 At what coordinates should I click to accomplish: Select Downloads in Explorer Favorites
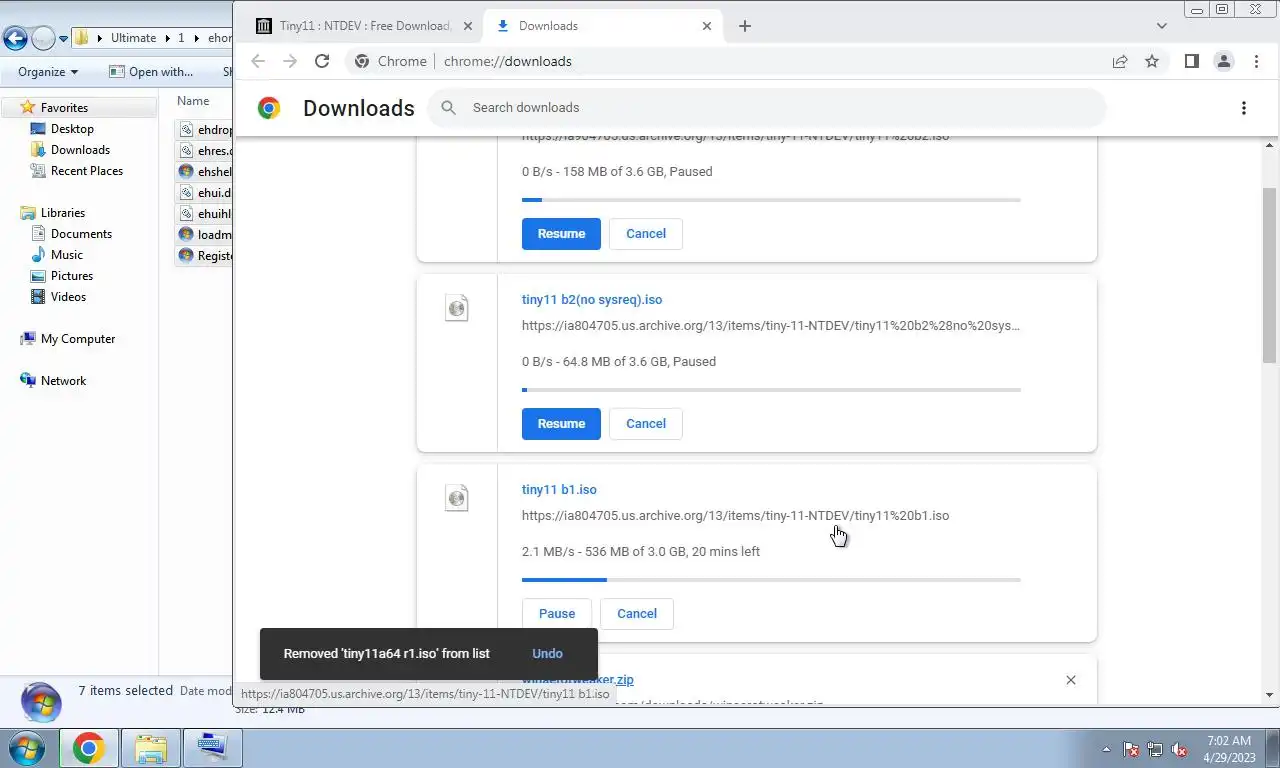[80, 150]
